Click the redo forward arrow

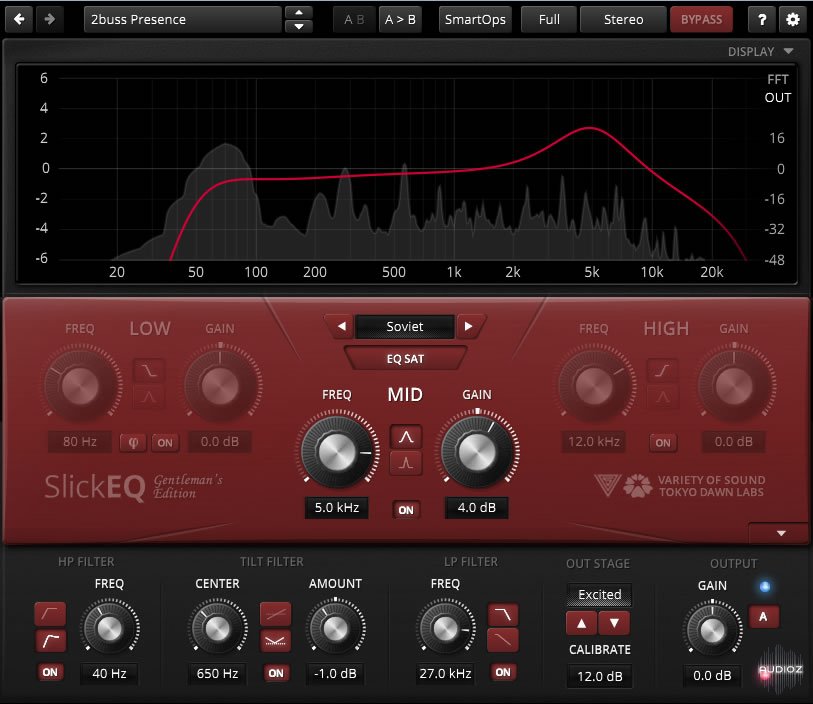pyautogui.click(x=49, y=19)
